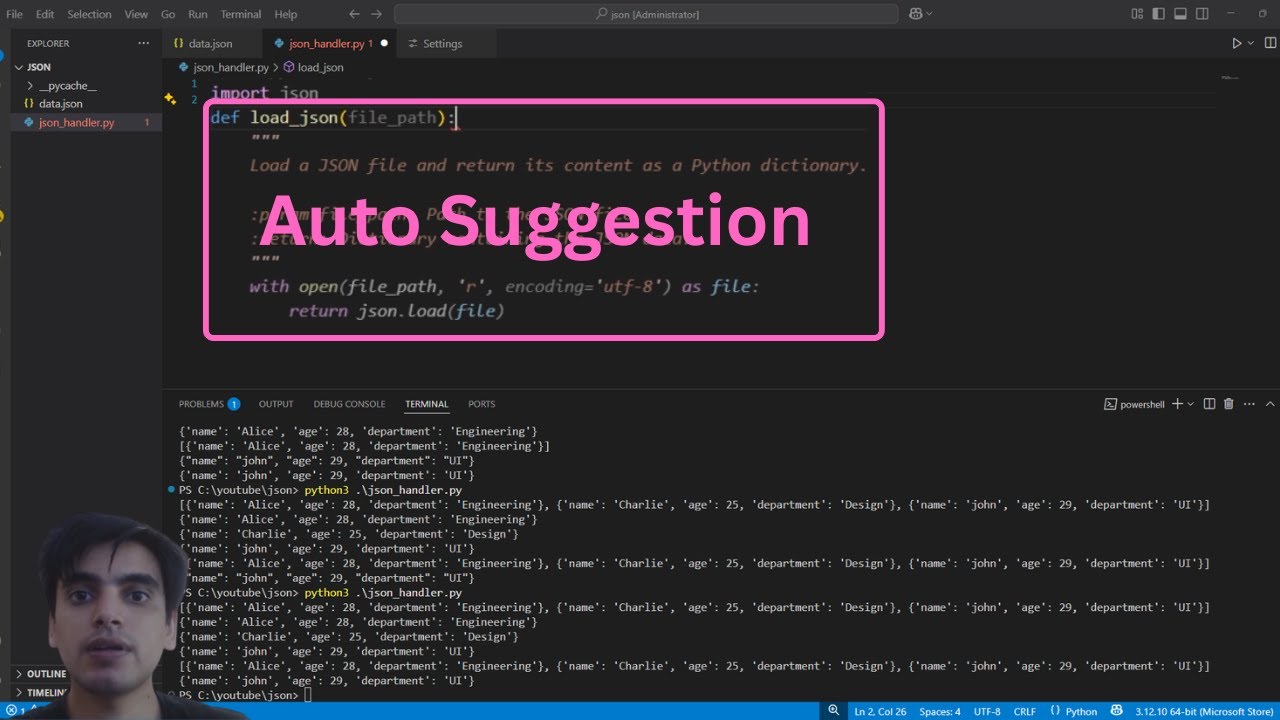Switch to the json_handler.py editor tab
The image size is (1280, 720).
tap(330, 44)
